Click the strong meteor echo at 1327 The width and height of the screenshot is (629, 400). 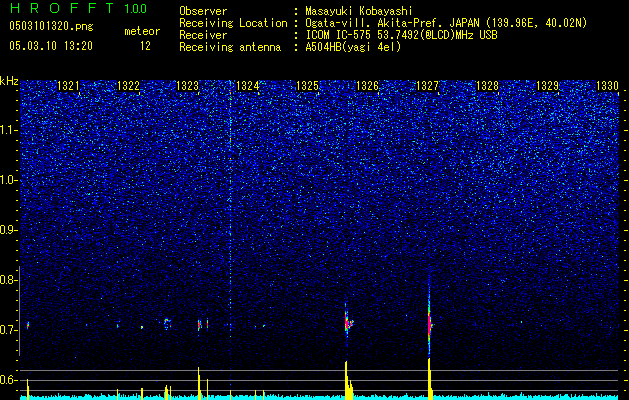[x=429, y=321]
